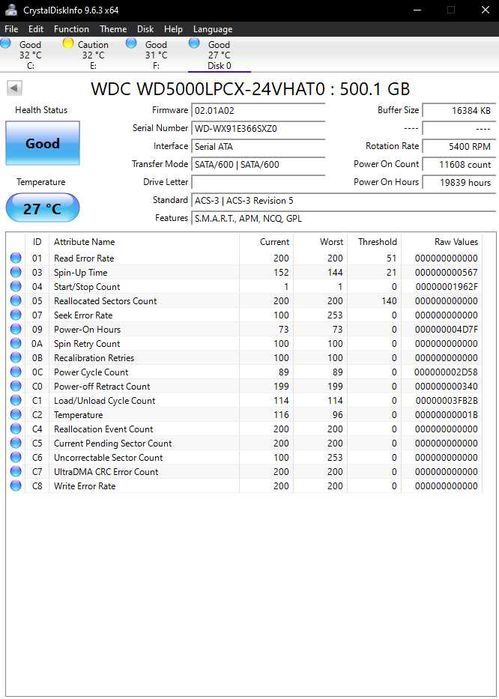Switch to the Caution E: disk tab
This screenshot has height=699, width=499.
pos(93,55)
